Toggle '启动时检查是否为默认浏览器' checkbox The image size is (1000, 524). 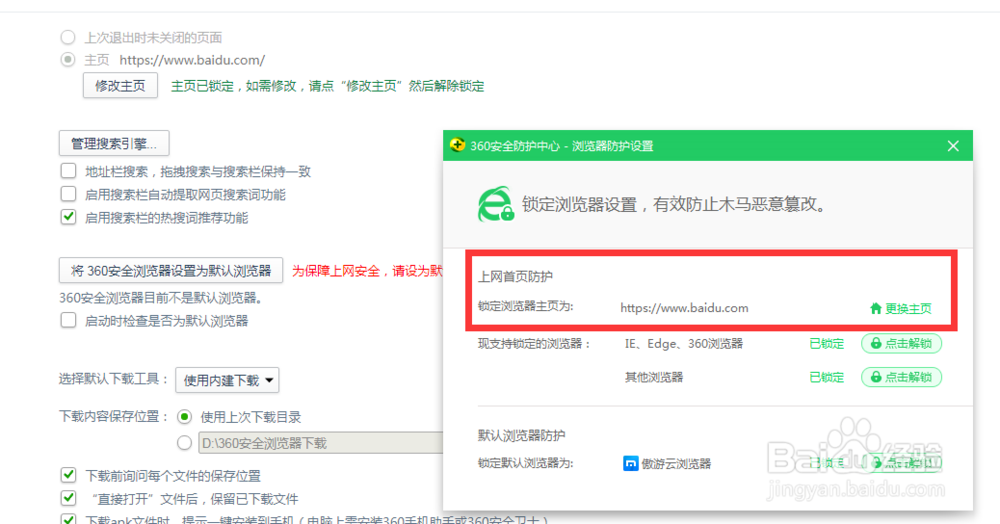coord(68,320)
